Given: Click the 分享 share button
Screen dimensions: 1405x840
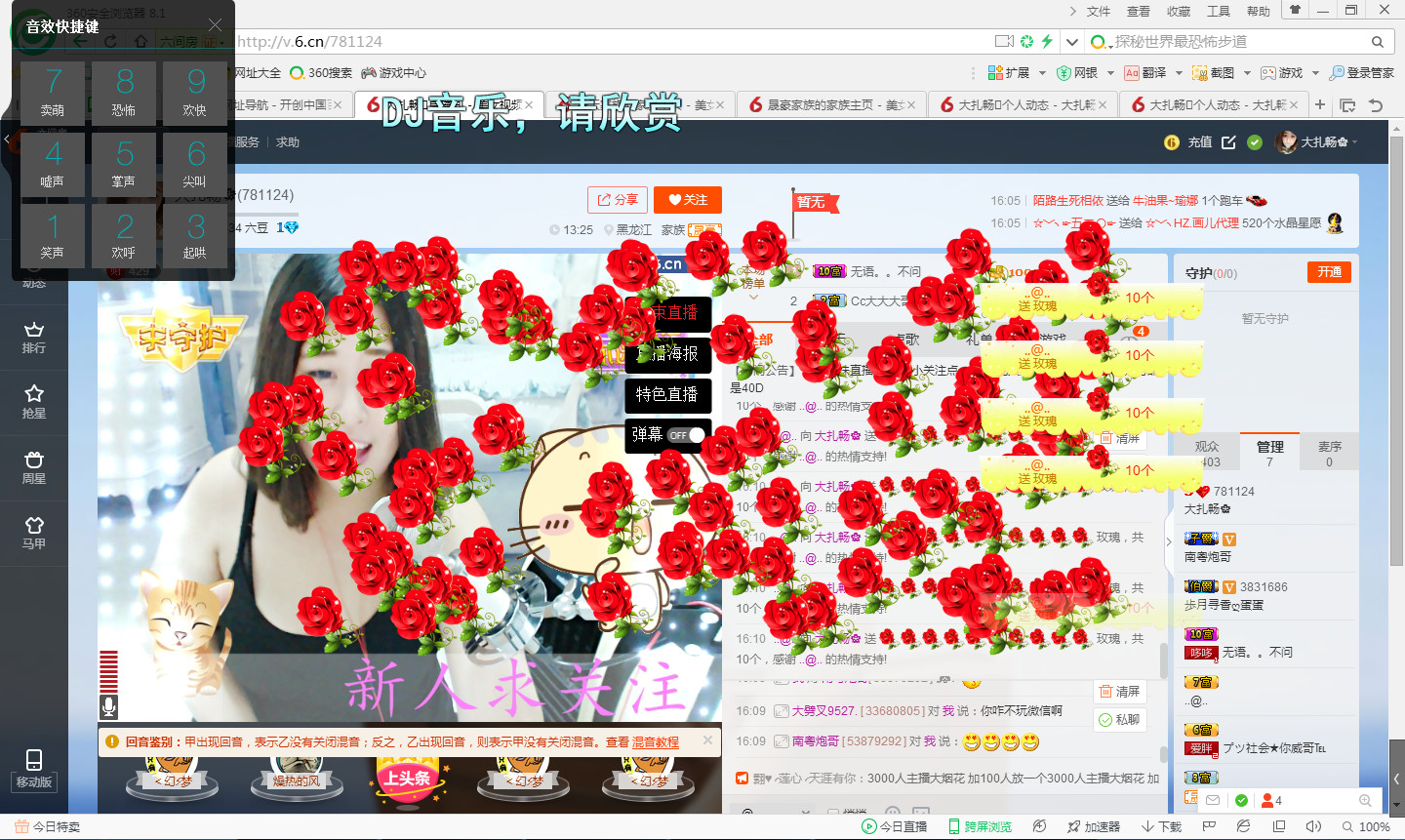Looking at the screenshot, I should (618, 200).
